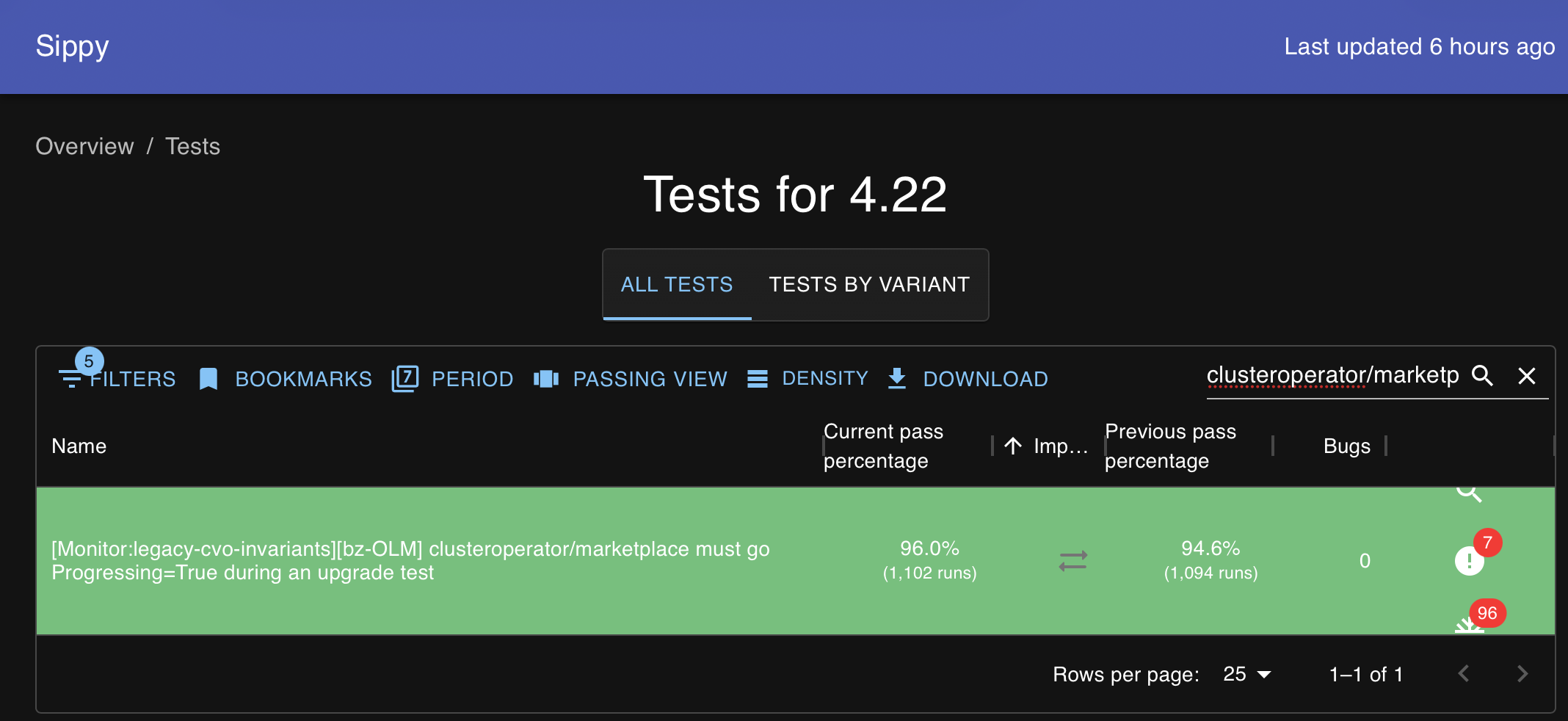1568x721 pixels.
Task: Clear the search field with X
Action: [x=1527, y=376]
